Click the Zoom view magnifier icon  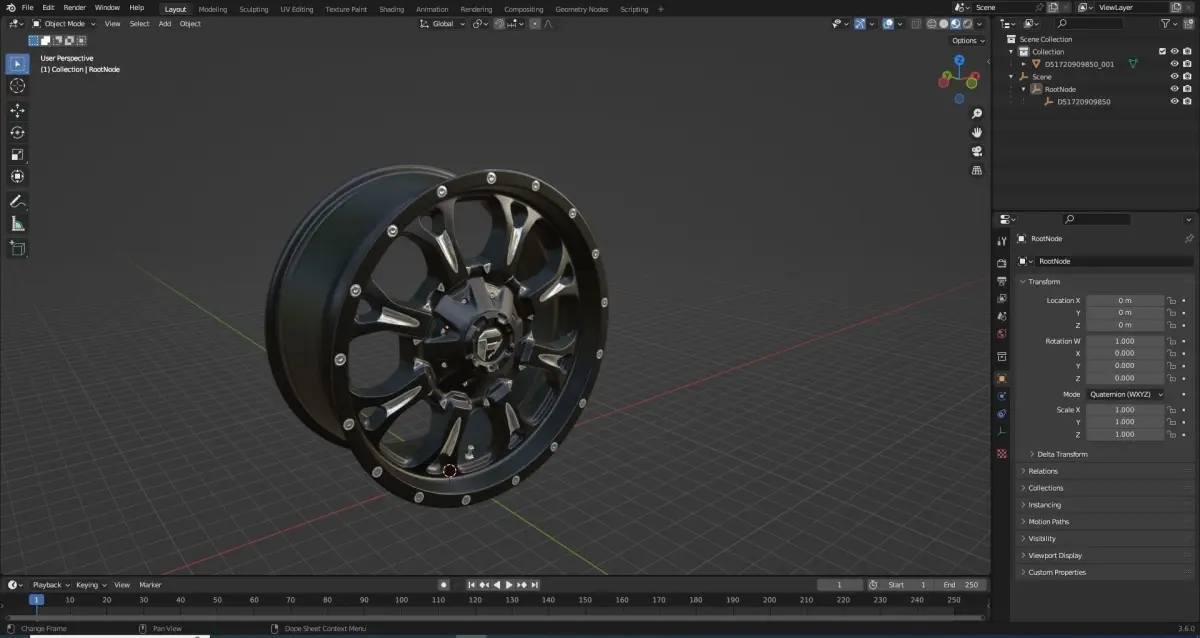977,114
